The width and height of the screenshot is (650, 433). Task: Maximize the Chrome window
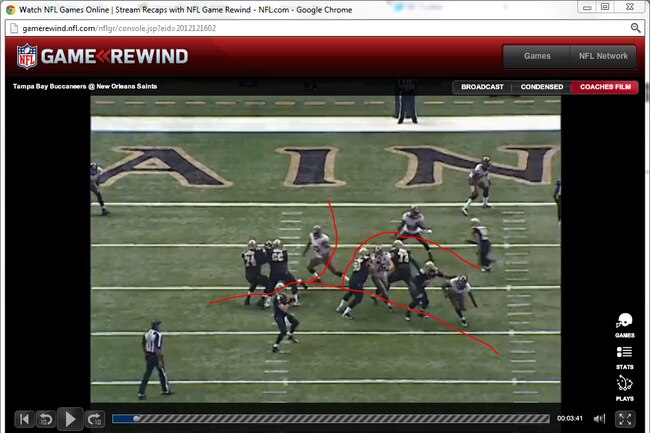point(605,7)
